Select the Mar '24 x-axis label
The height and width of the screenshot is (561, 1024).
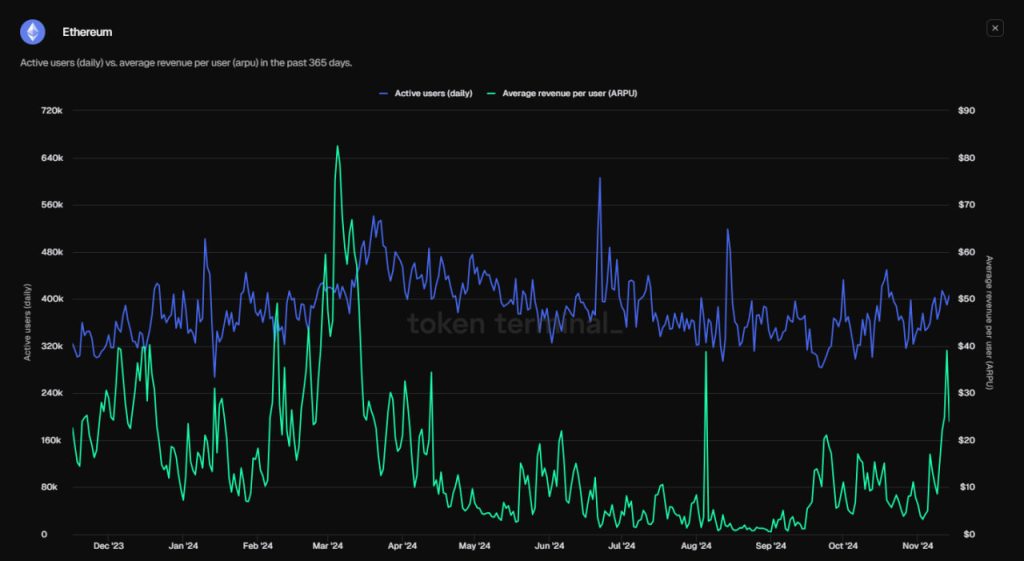coord(328,546)
